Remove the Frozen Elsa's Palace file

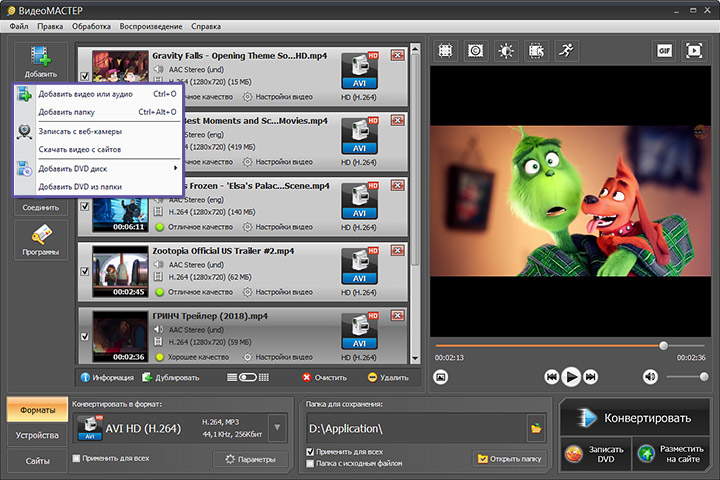[398, 186]
